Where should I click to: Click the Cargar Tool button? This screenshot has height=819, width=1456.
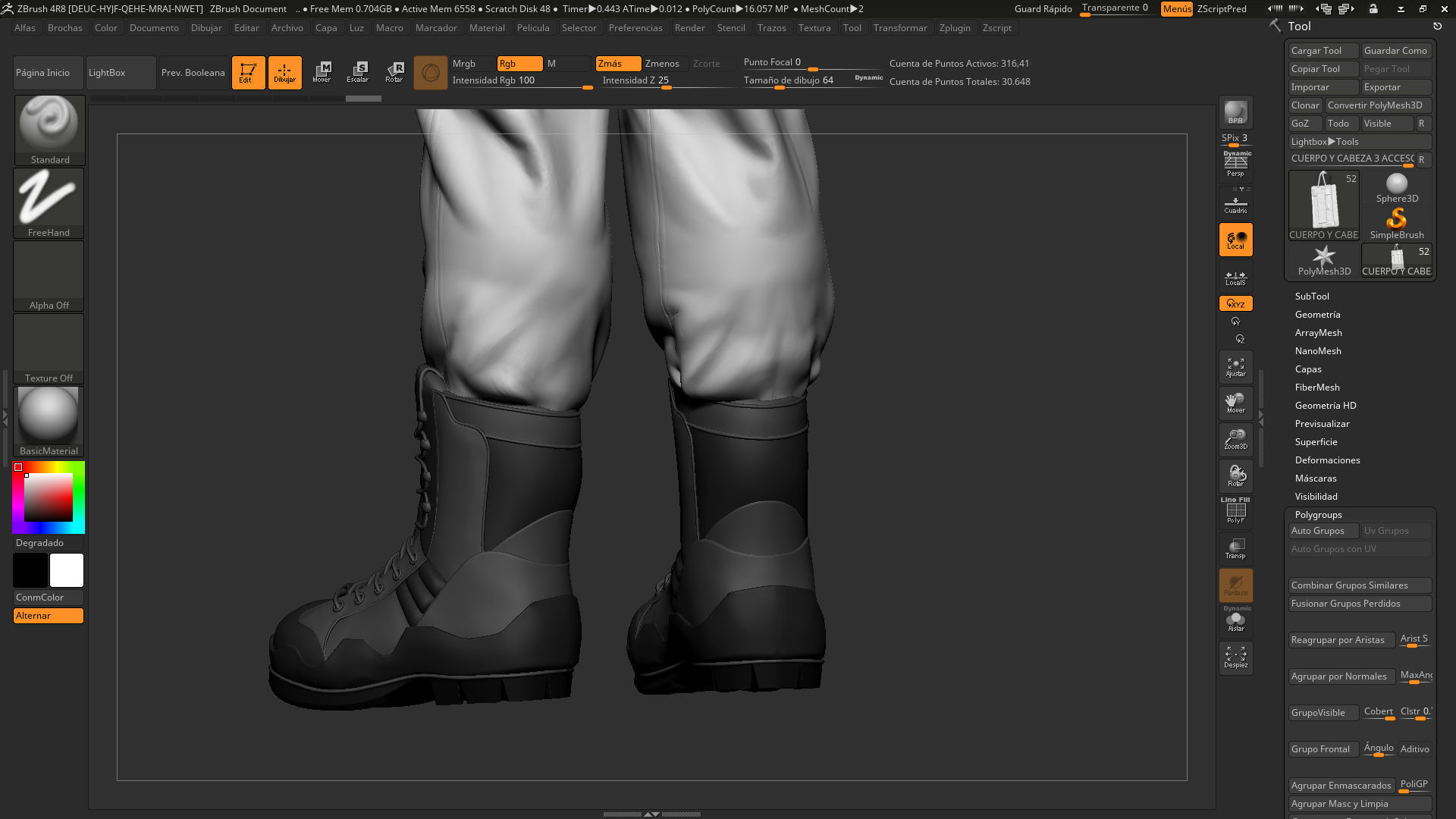point(1323,51)
